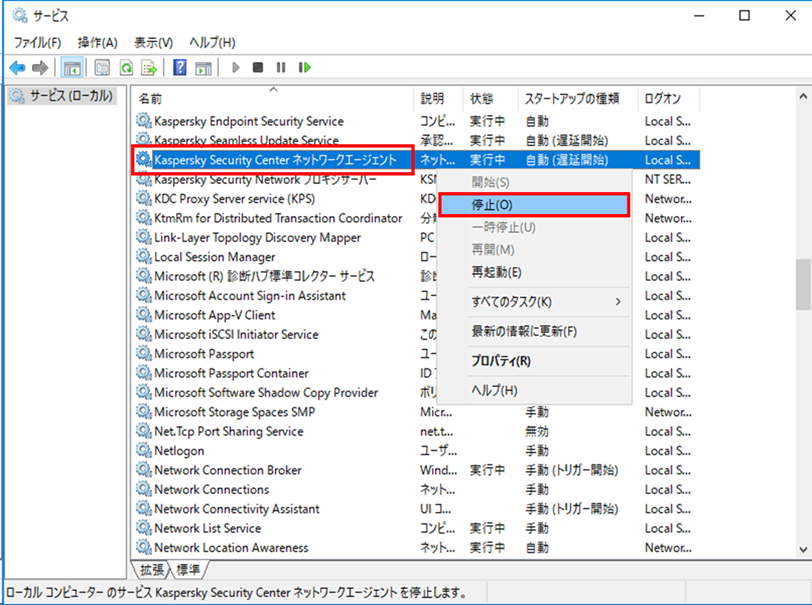Click the forward navigation arrow
This screenshot has width=812, height=605.
pos(41,67)
